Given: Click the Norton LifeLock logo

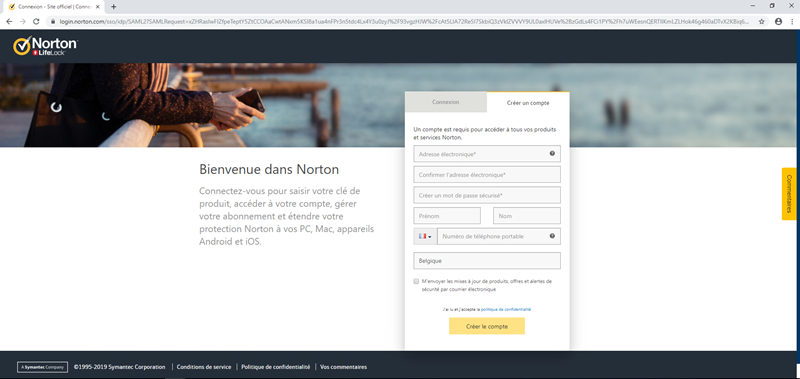Looking at the screenshot, I should point(45,45).
